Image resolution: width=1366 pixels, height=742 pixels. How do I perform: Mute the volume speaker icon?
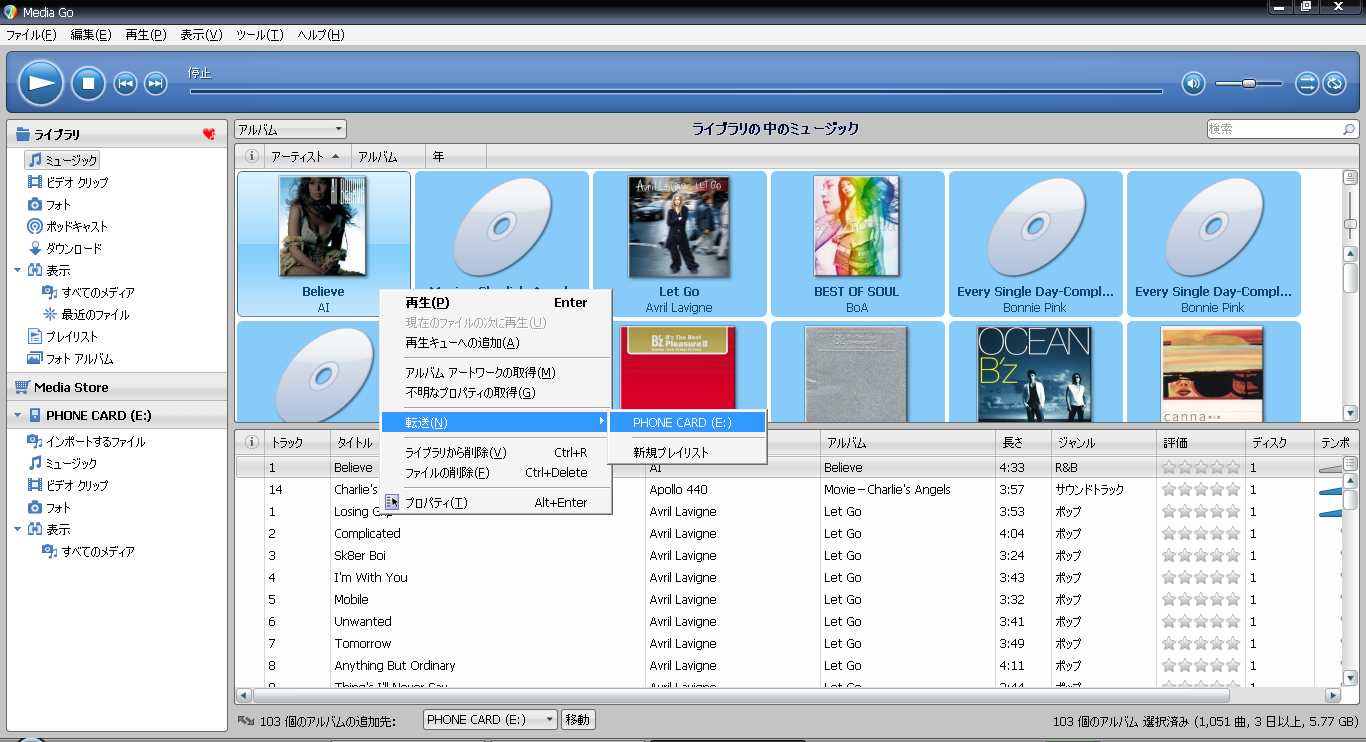click(1193, 83)
